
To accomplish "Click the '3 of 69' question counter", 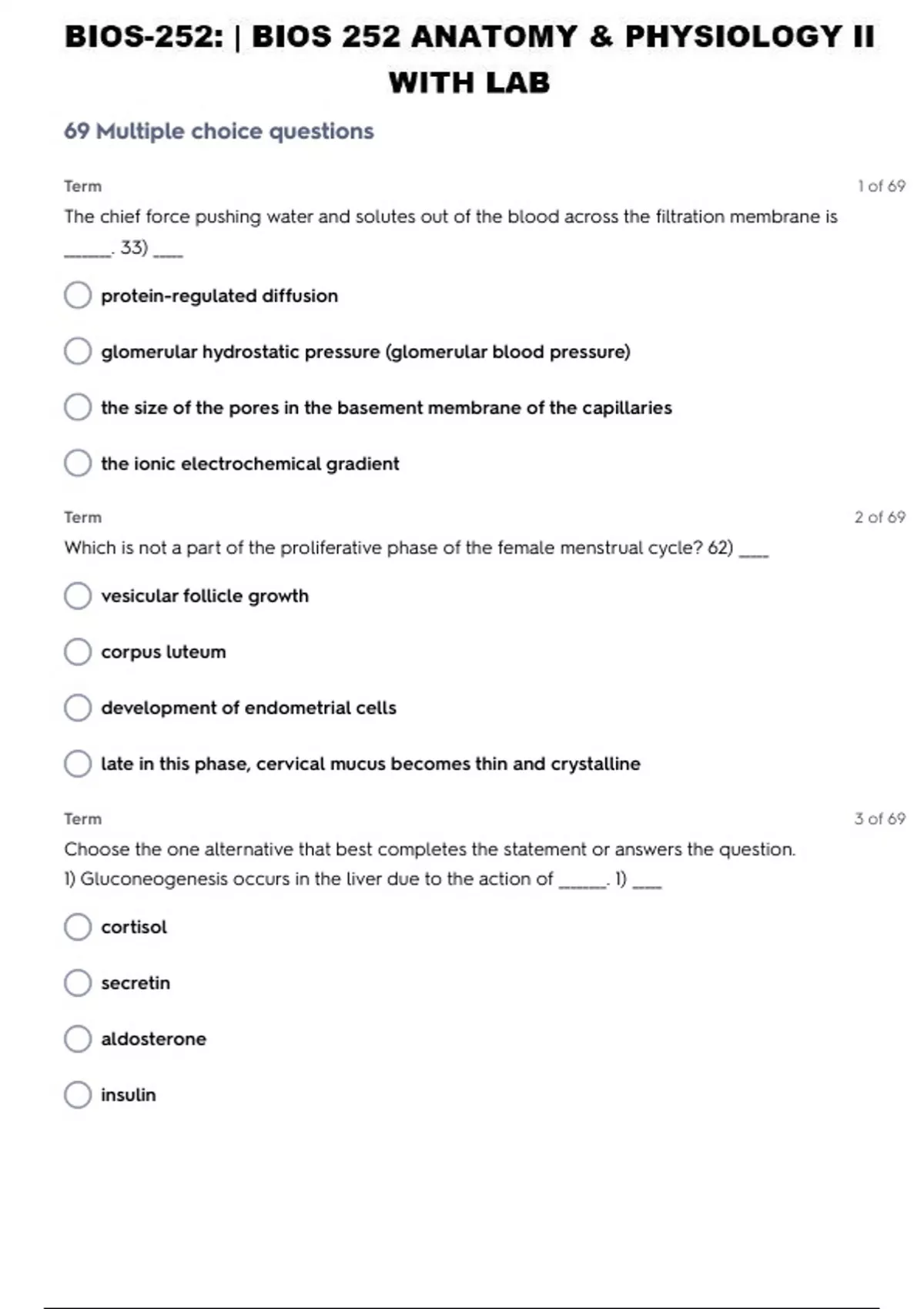I will tap(879, 819).
